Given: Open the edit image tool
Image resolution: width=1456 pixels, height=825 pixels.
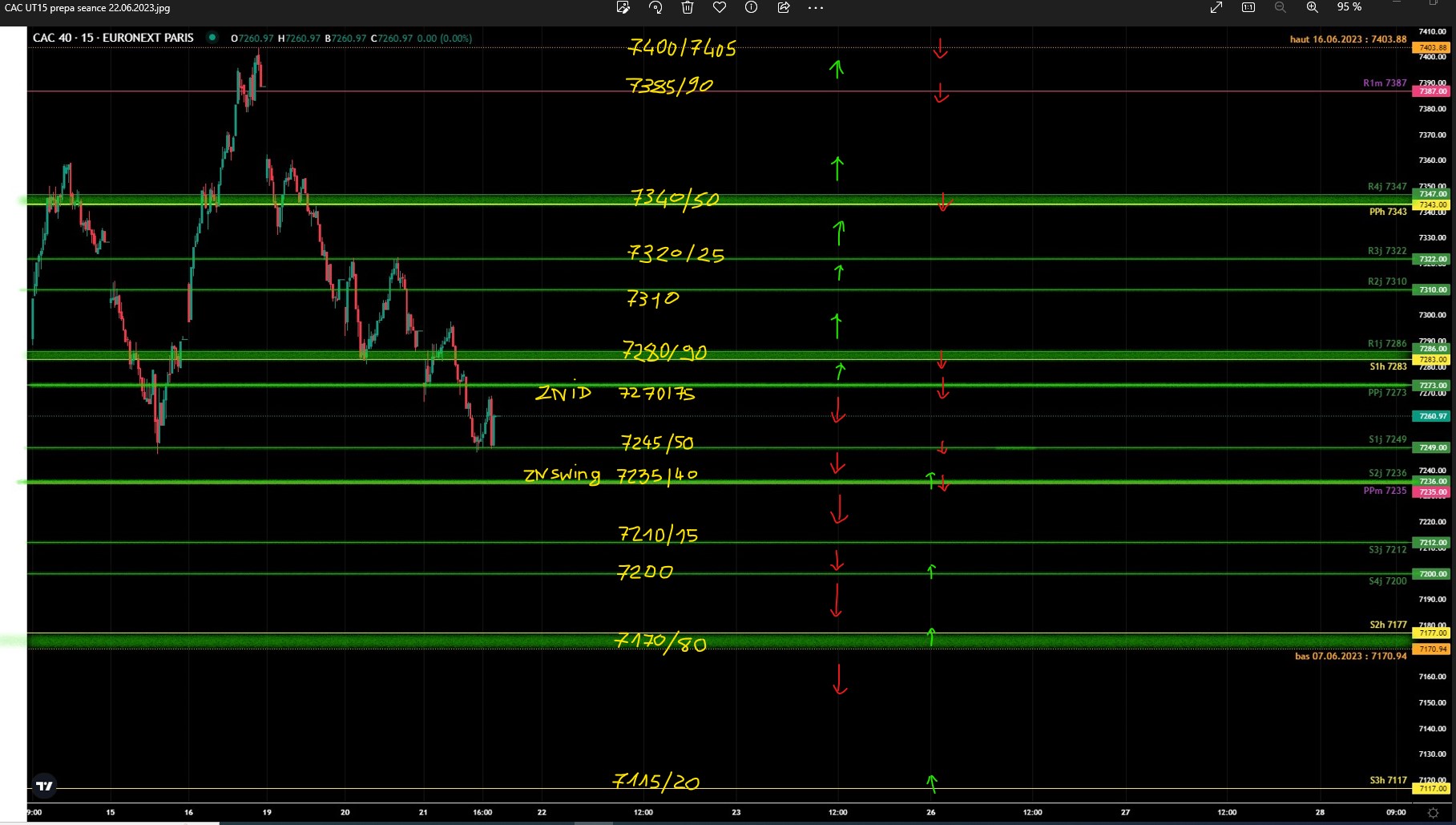Looking at the screenshot, I should coord(623,7).
